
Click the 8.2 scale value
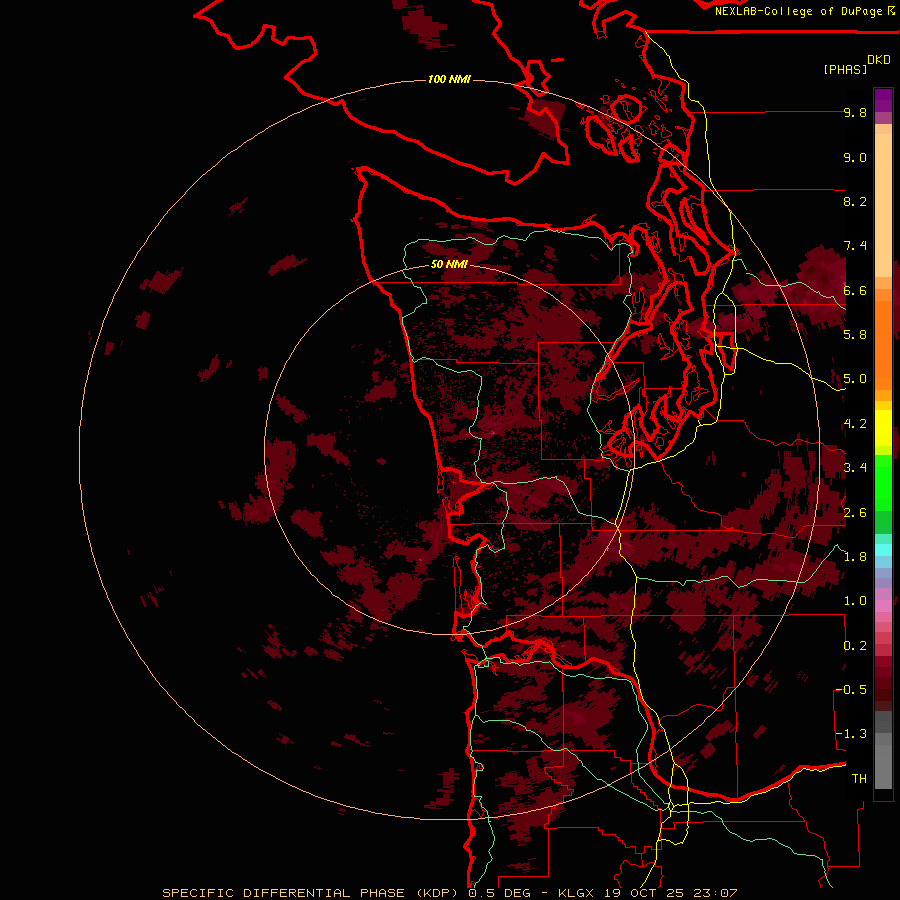click(855, 201)
